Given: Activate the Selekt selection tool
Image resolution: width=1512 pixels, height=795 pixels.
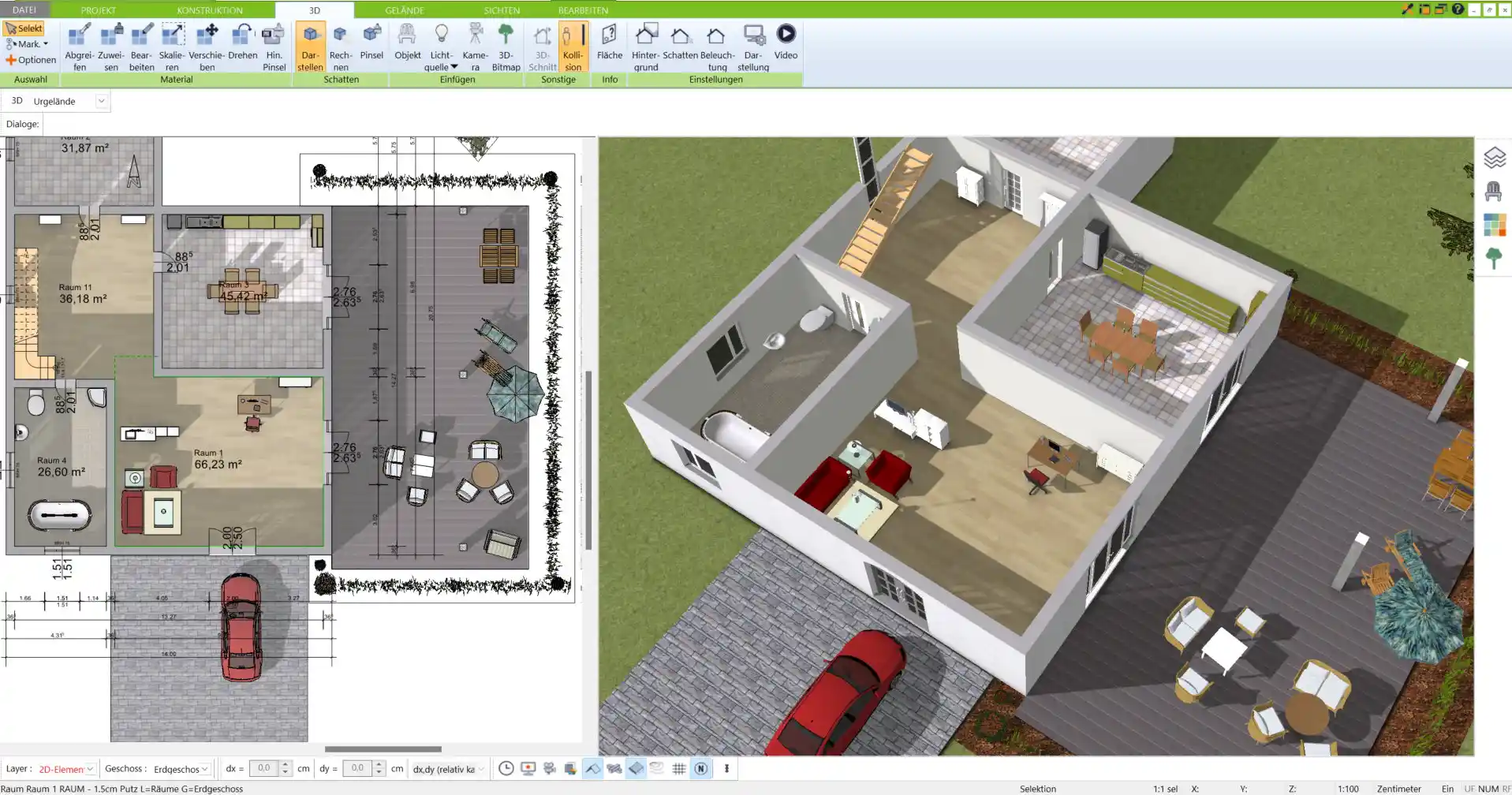Looking at the screenshot, I should tap(24, 28).
